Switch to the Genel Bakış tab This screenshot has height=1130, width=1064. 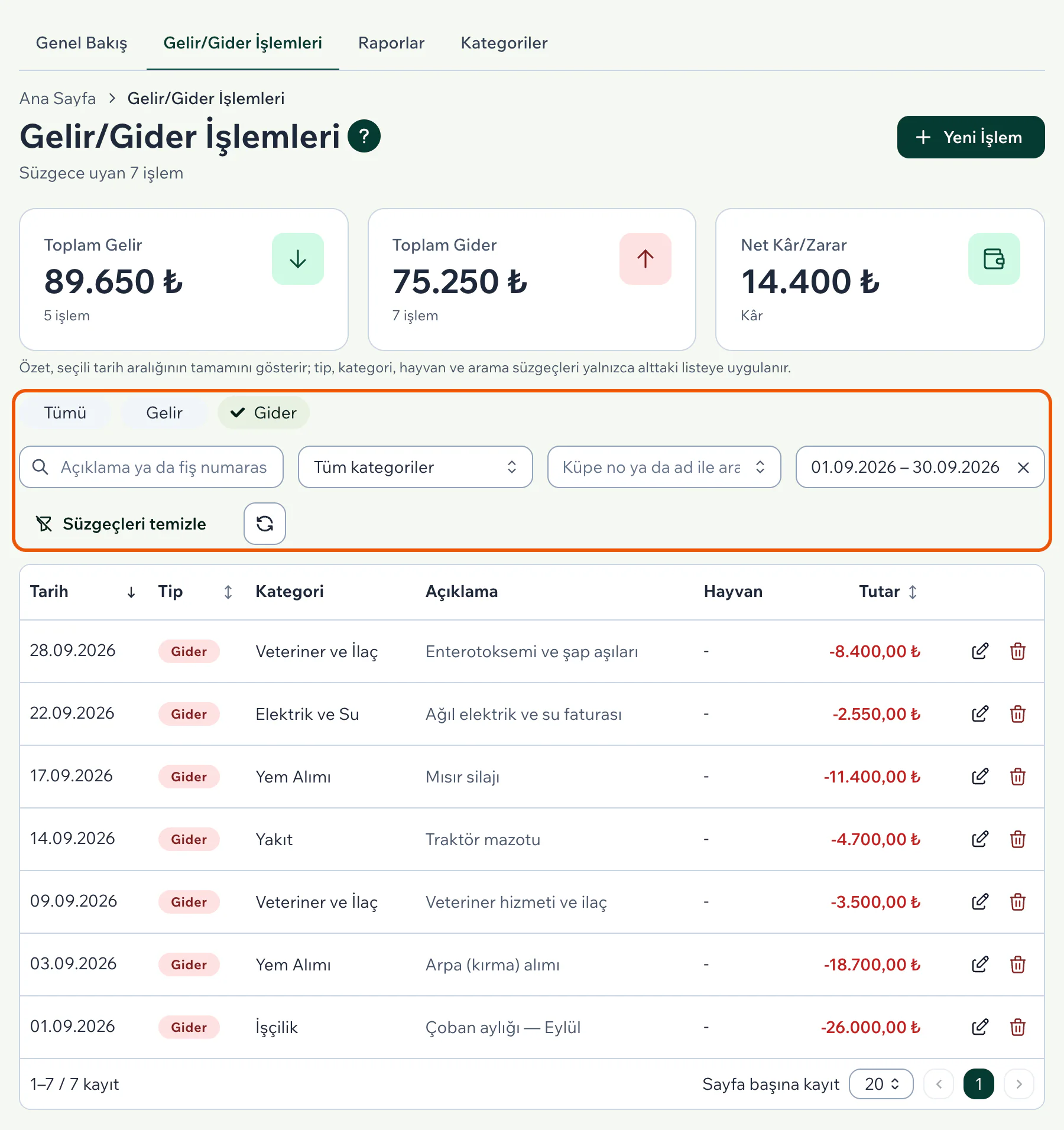pyautogui.click(x=82, y=43)
